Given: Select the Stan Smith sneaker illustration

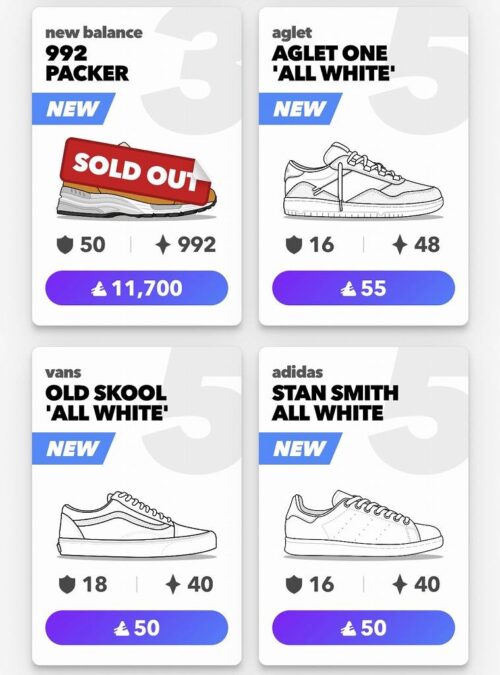Looking at the screenshot, I should click(x=363, y=524).
